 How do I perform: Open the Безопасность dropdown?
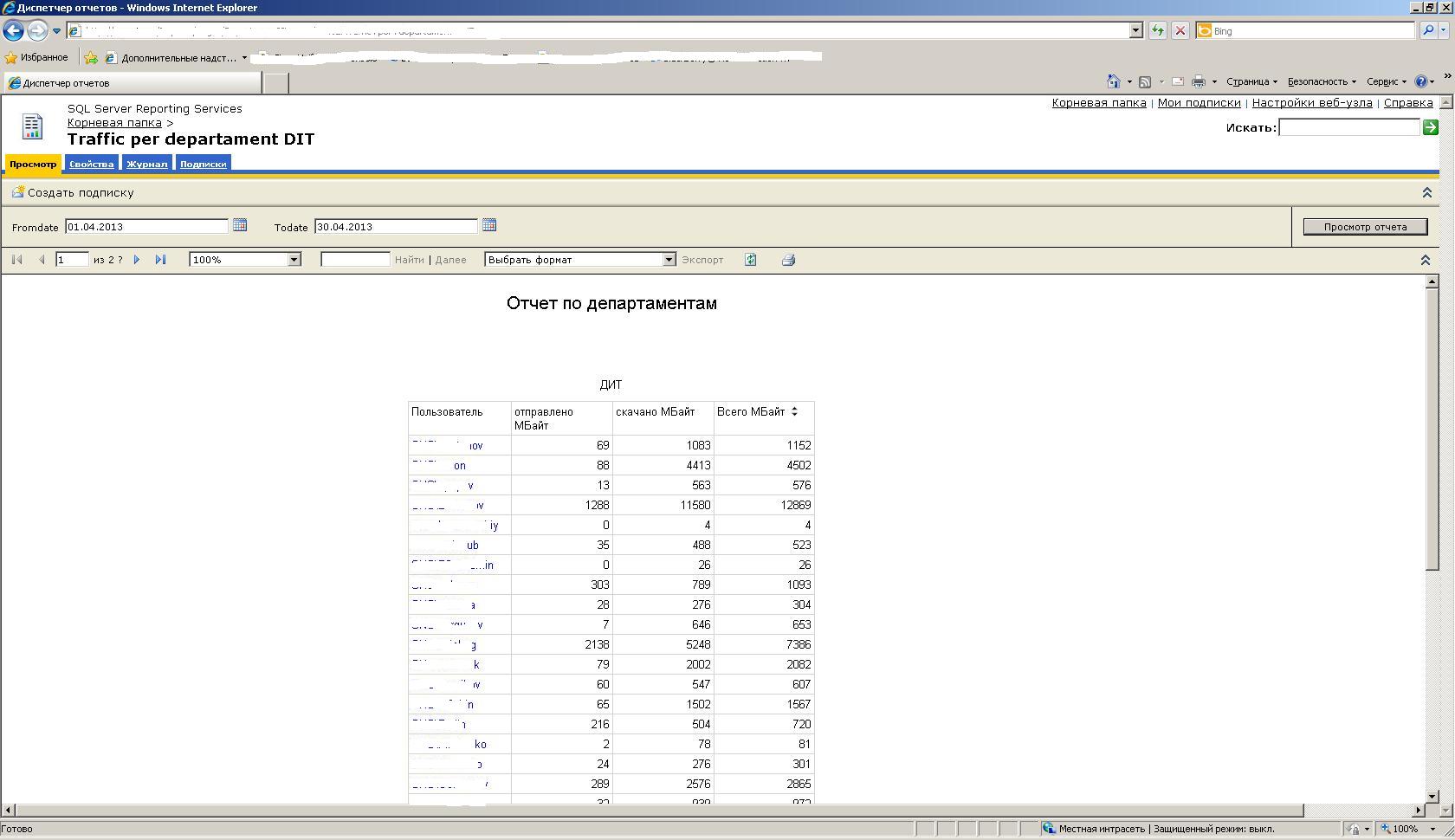tap(1319, 81)
